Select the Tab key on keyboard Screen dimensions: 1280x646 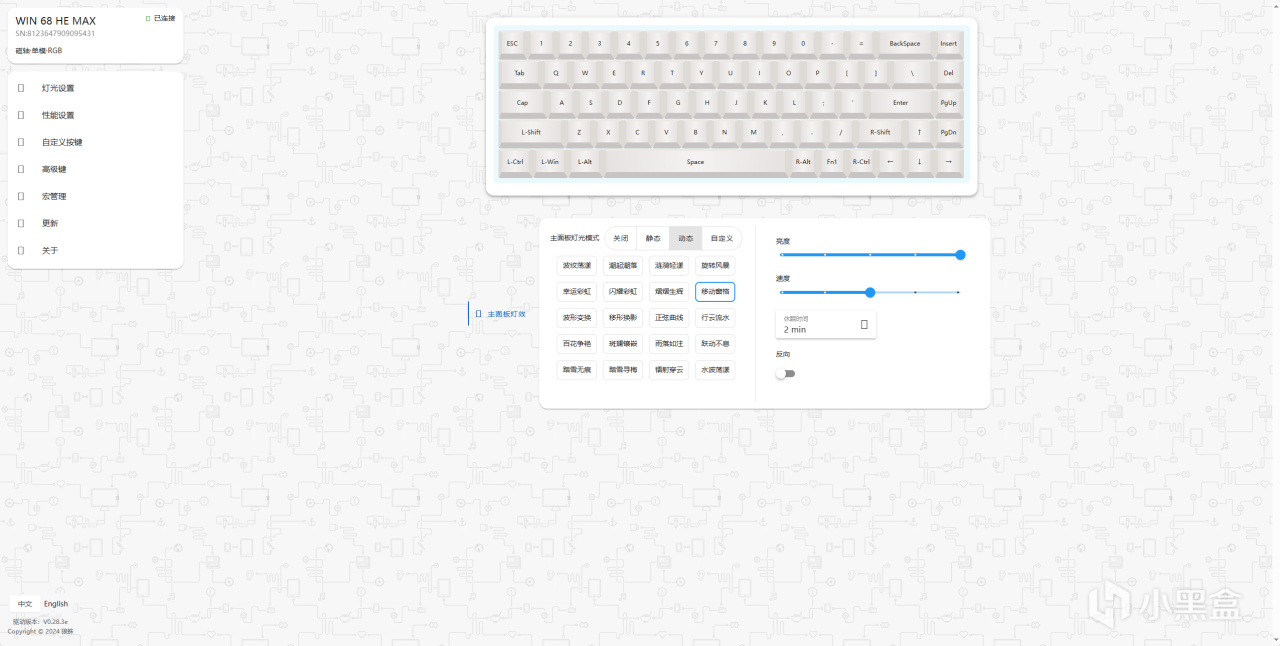coord(519,73)
